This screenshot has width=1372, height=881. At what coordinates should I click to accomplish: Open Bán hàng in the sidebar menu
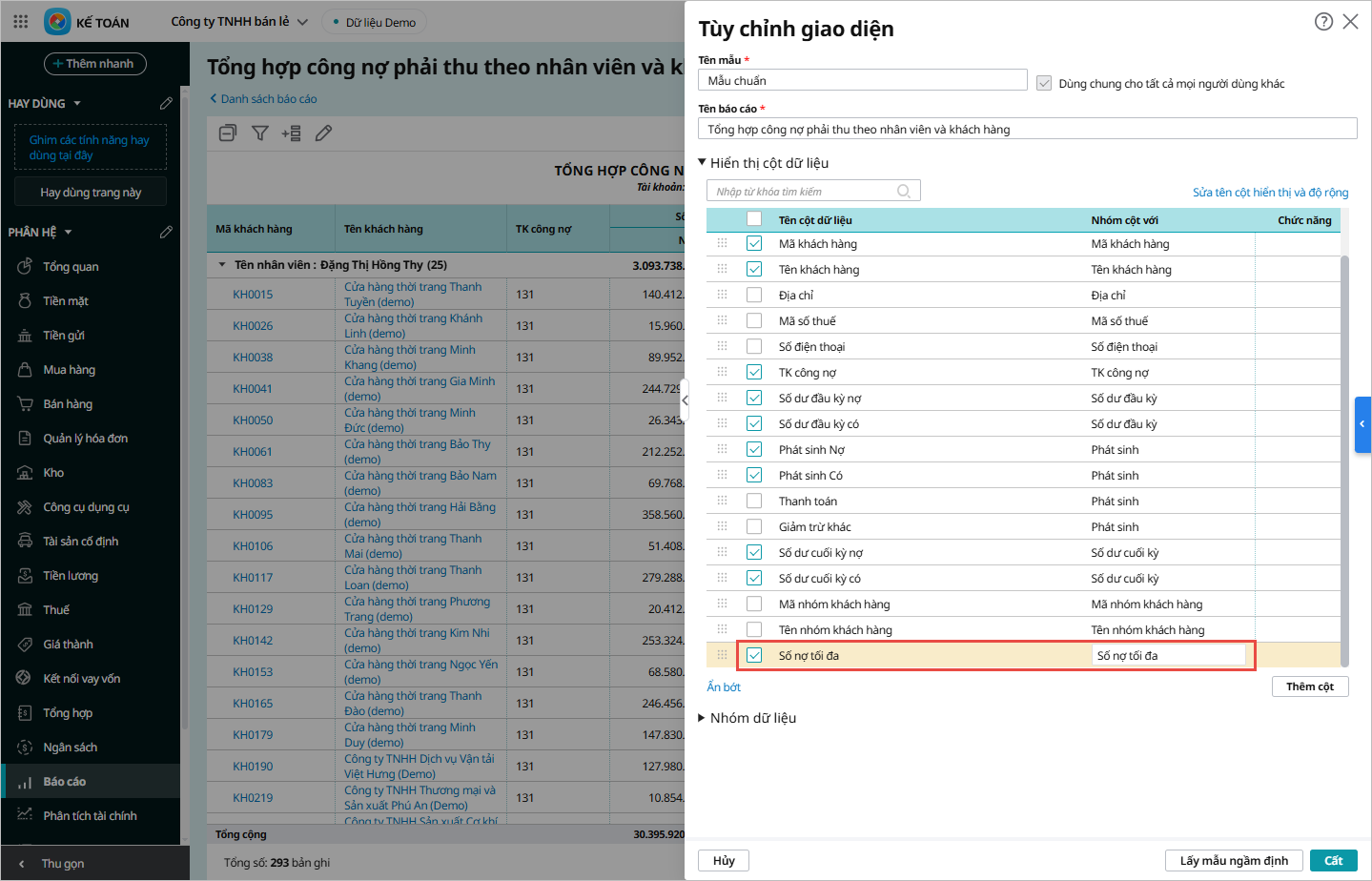pyautogui.click(x=68, y=404)
